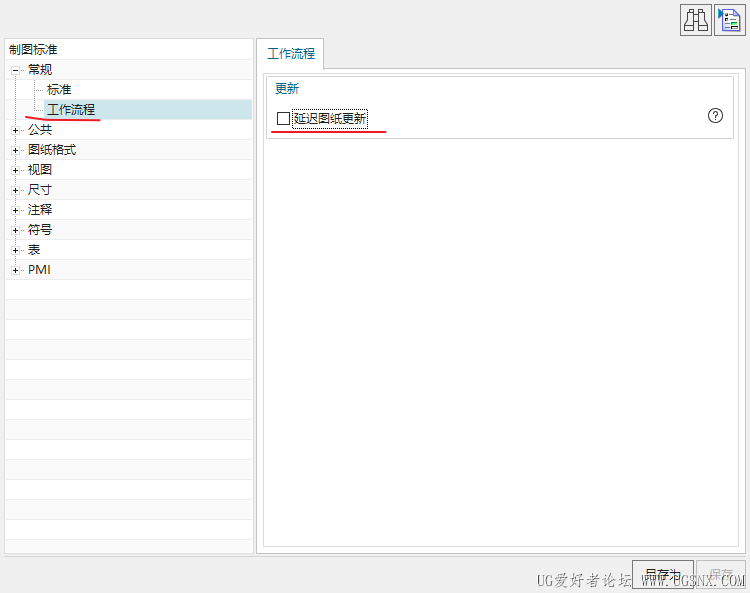750x593 pixels.
Task: Select the 图纸格式 tree label
Action: 52,150
